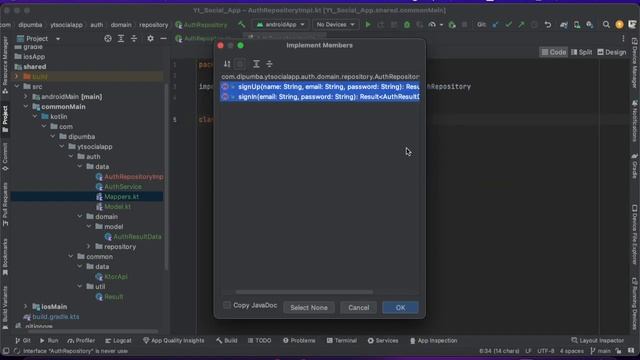Confirm with the OK button

pos(400,308)
